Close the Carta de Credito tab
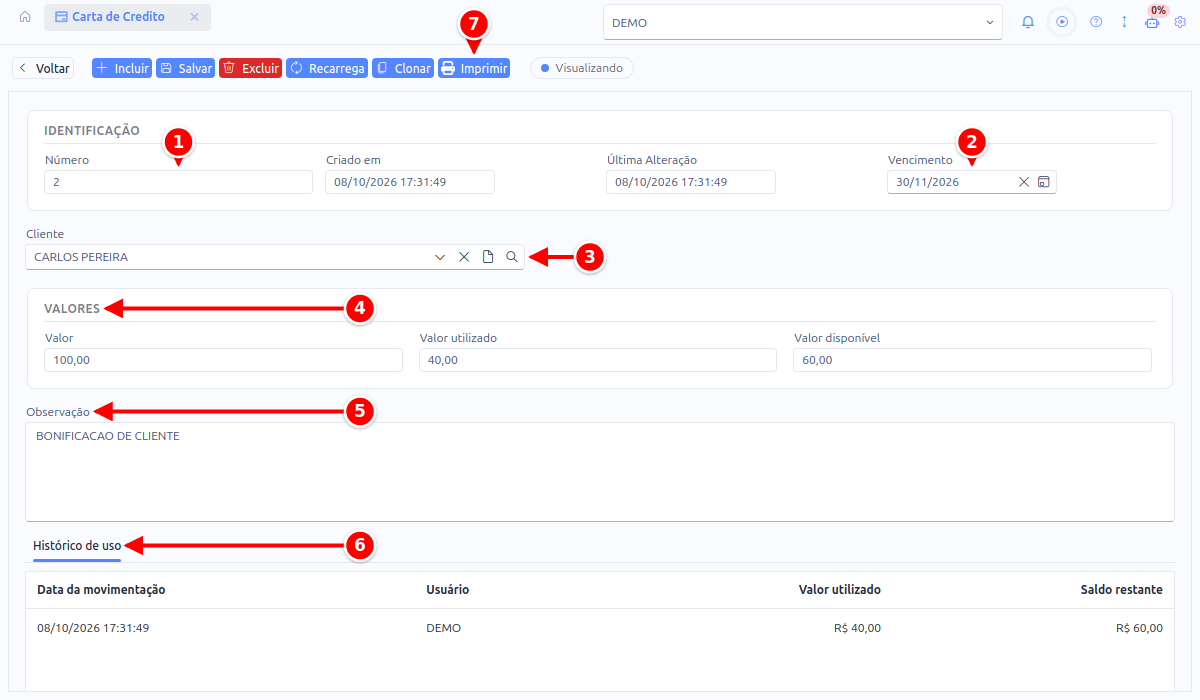 click(x=194, y=18)
